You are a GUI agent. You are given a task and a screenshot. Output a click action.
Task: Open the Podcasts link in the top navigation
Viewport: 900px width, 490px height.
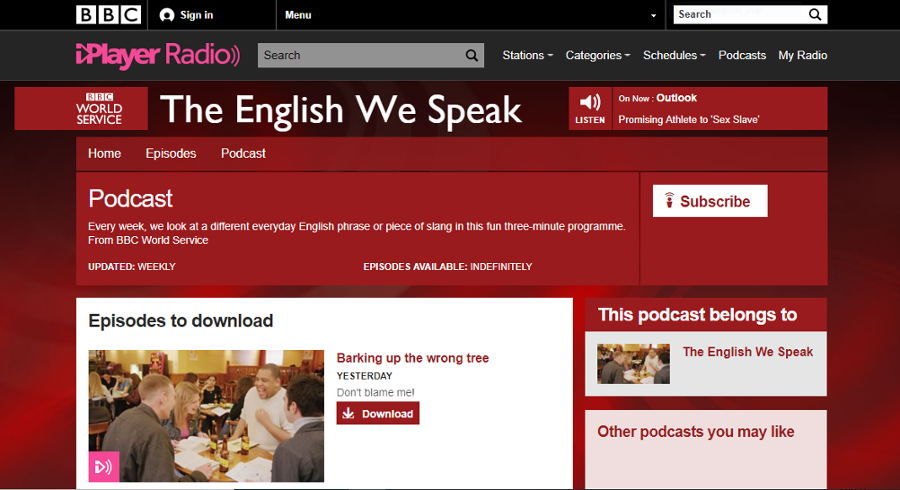[x=742, y=55]
